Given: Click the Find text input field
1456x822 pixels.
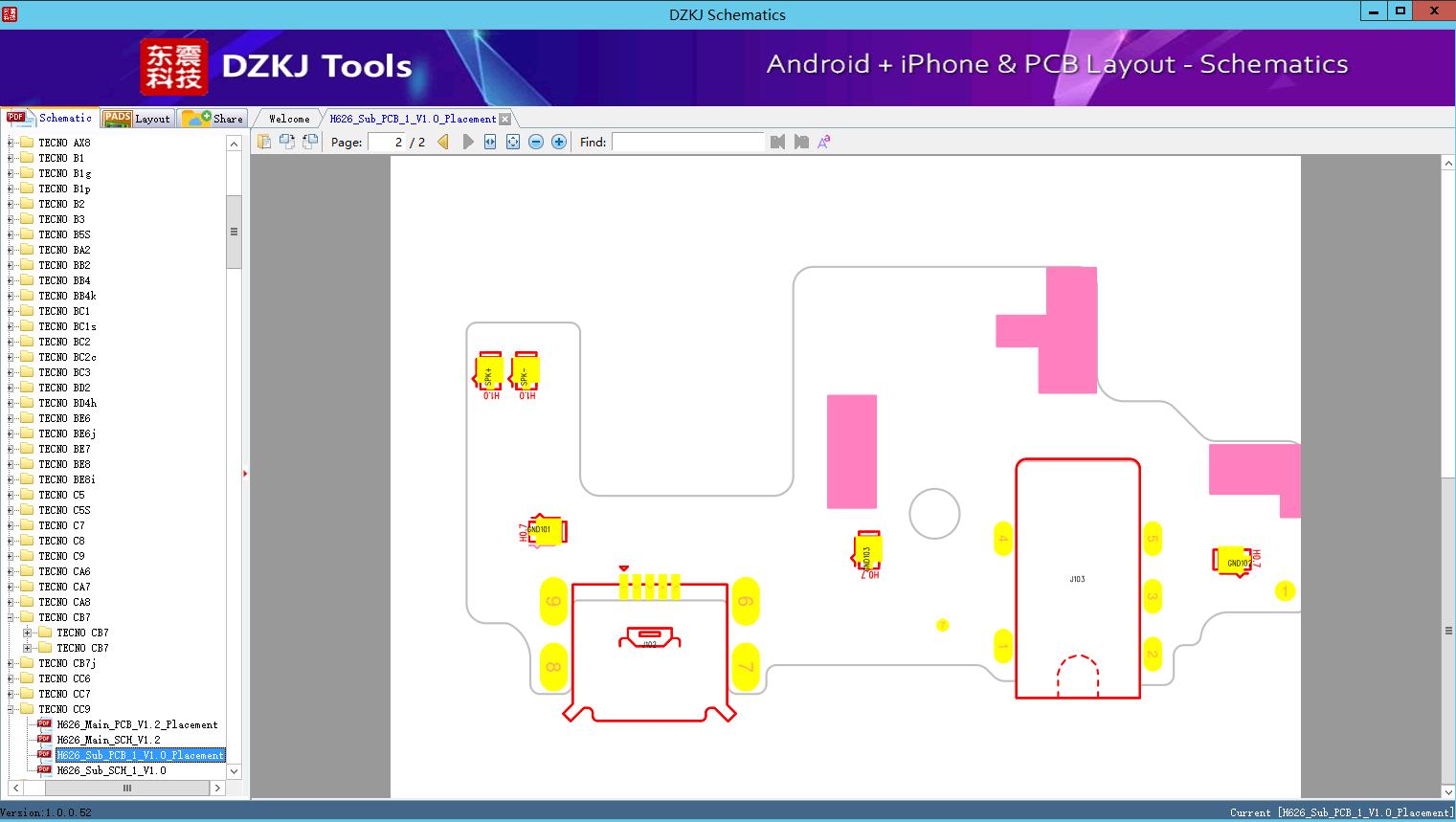Looking at the screenshot, I should (688, 142).
